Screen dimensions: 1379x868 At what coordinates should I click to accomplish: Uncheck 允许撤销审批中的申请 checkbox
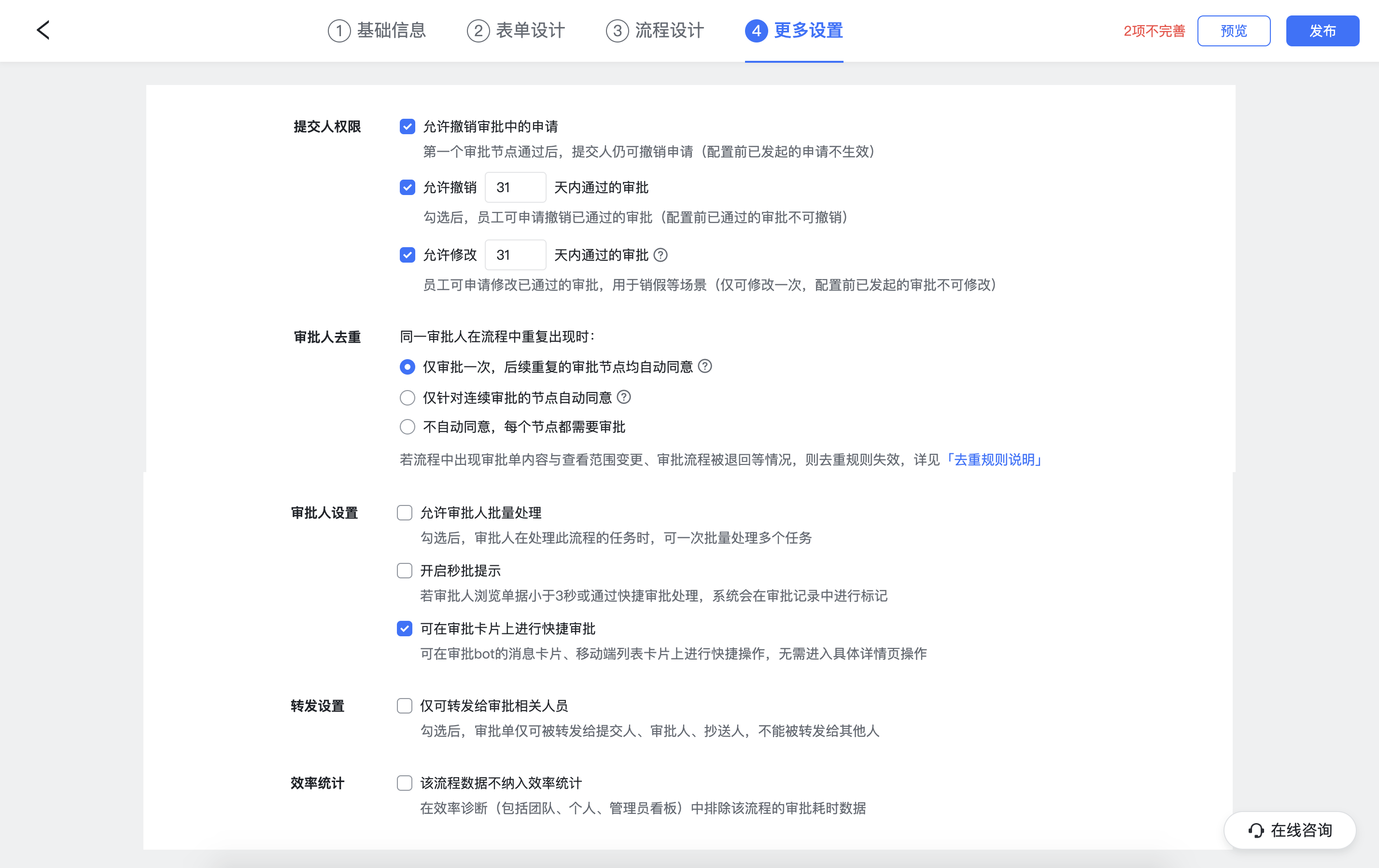pyautogui.click(x=407, y=126)
